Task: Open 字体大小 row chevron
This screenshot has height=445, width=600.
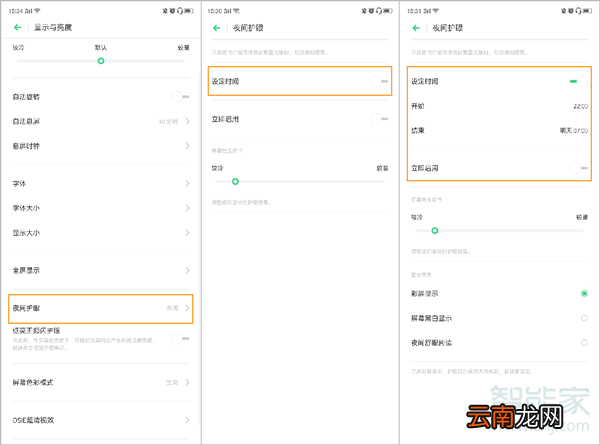Action: [x=188, y=208]
